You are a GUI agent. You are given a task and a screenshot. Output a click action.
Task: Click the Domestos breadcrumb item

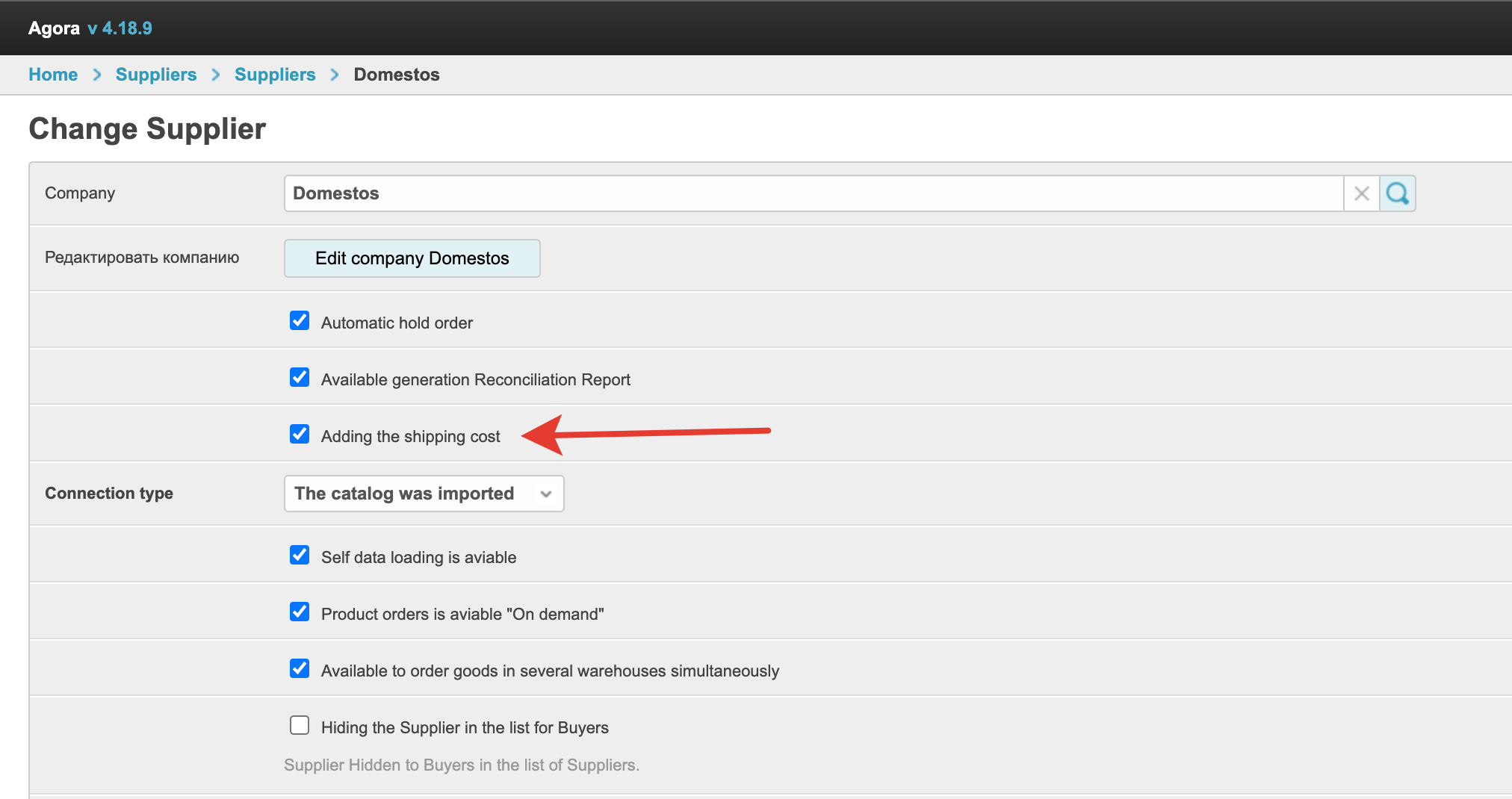(x=397, y=75)
